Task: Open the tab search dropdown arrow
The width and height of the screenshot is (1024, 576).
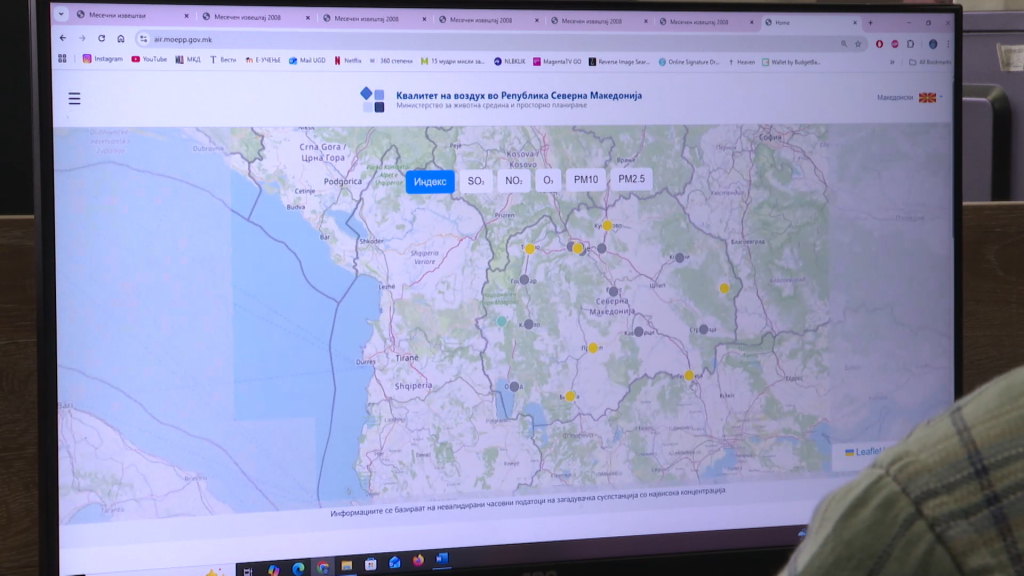Action: [x=62, y=15]
